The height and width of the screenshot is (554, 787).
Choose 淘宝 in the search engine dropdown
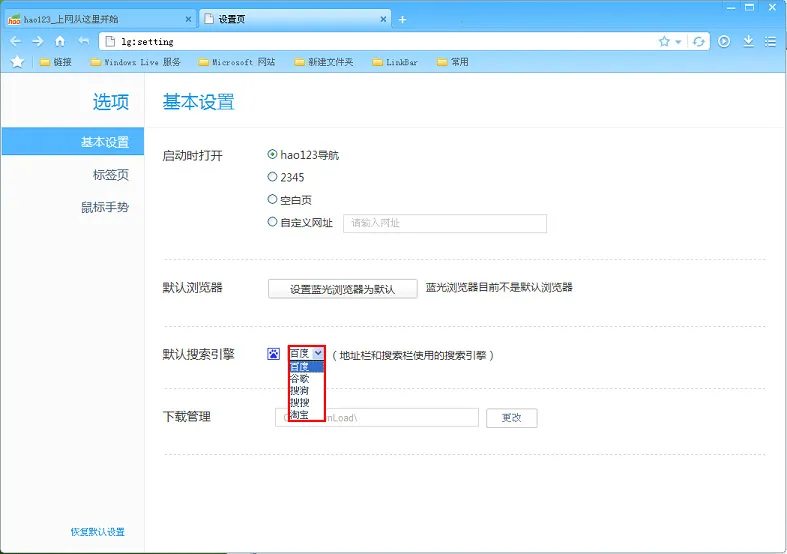coord(300,414)
